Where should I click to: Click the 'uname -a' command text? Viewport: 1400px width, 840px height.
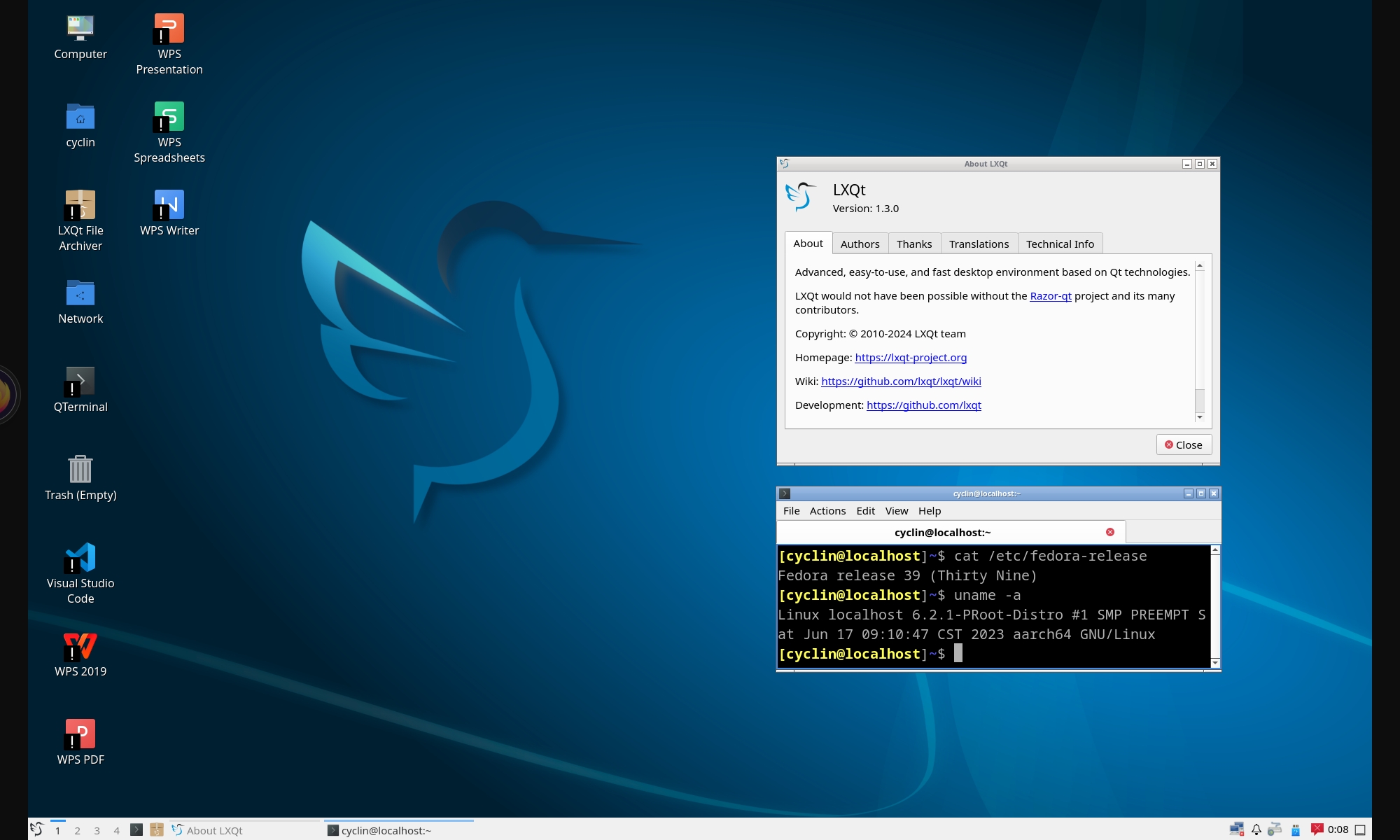pos(987,595)
